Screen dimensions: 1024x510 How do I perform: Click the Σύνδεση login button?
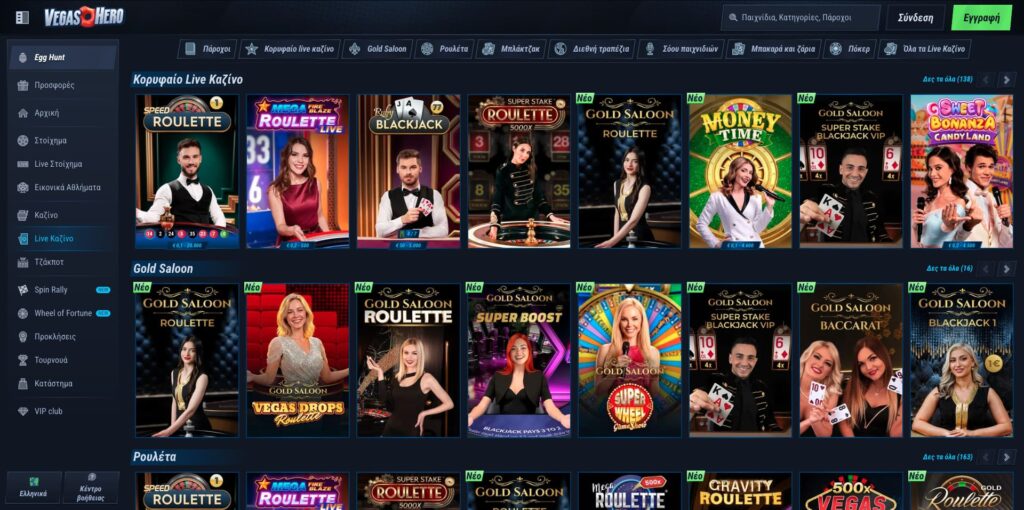[915, 18]
